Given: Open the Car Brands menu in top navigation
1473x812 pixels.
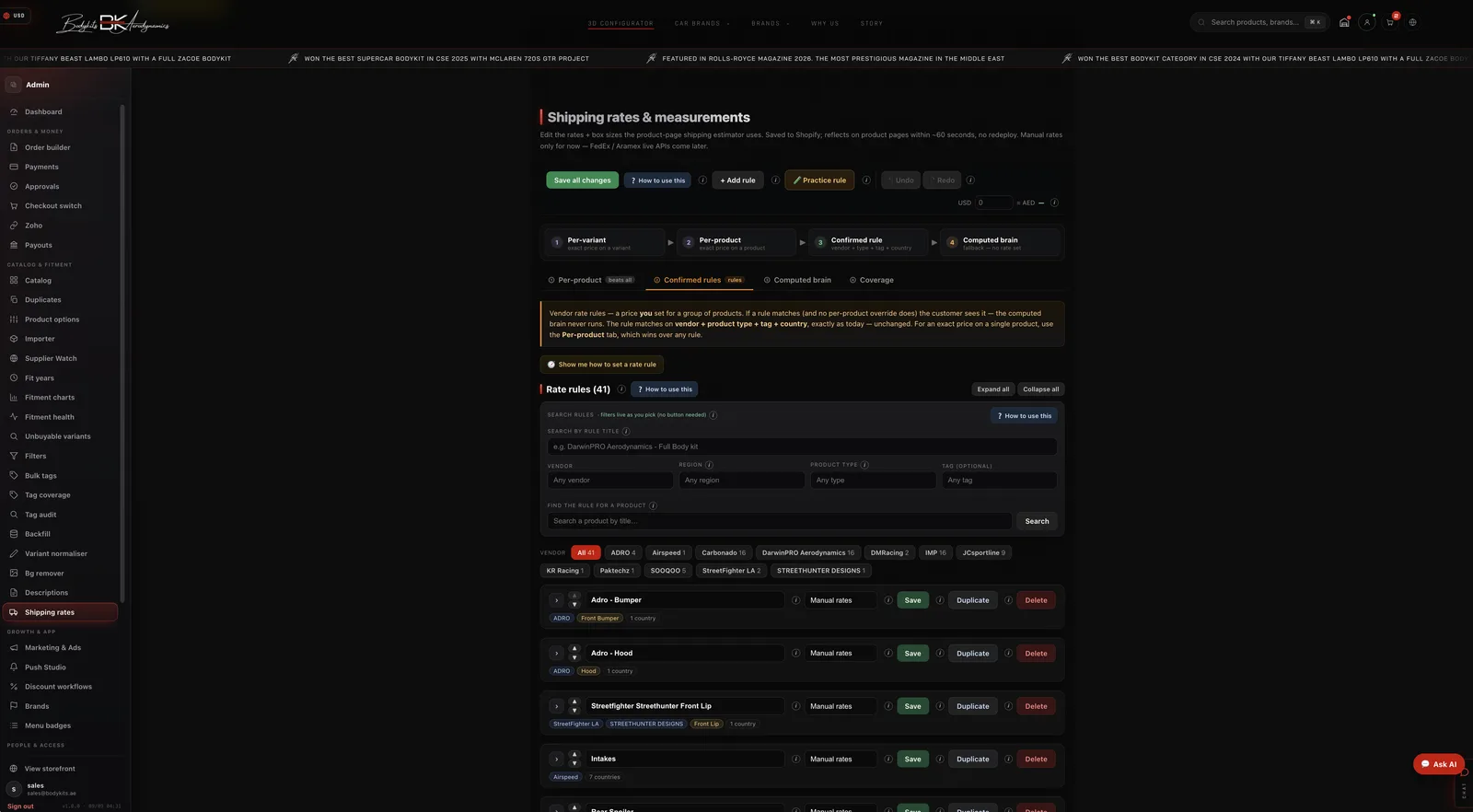Looking at the screenshot, I should 702,23.
